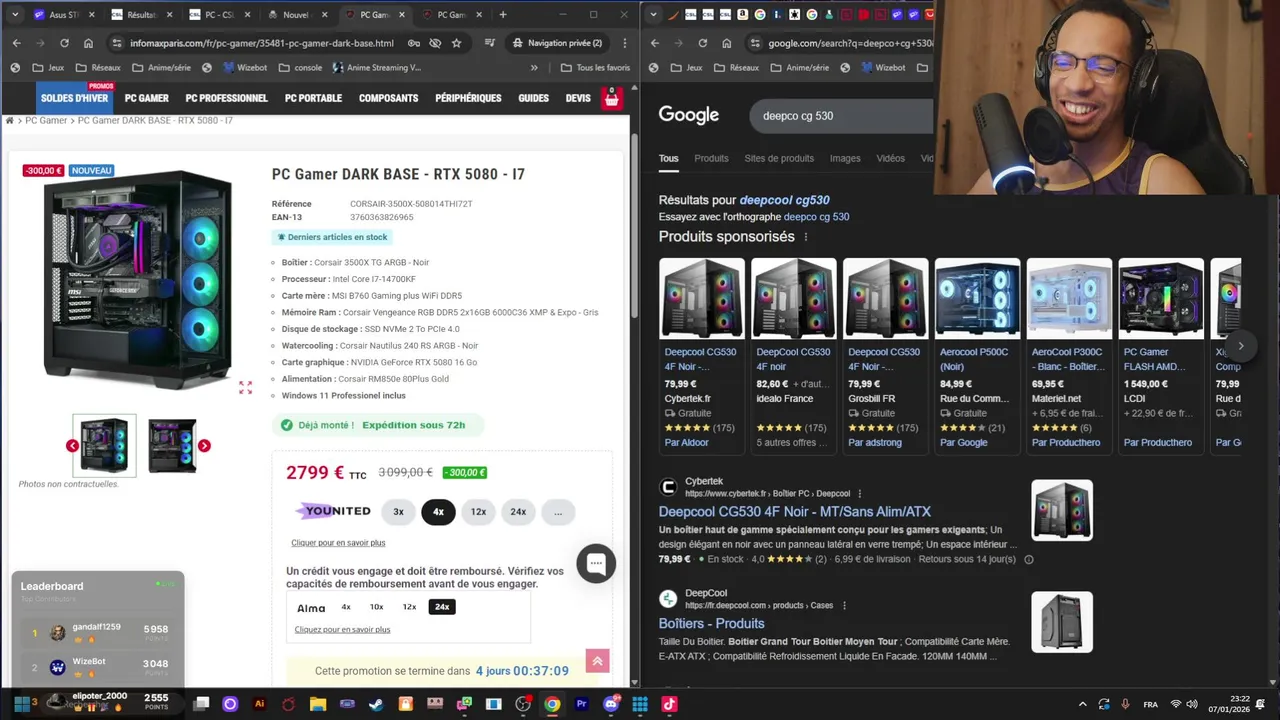This screenshot has height=720, width=1280.
Task: Reload the Infomax page
Action: pos(64,43)
